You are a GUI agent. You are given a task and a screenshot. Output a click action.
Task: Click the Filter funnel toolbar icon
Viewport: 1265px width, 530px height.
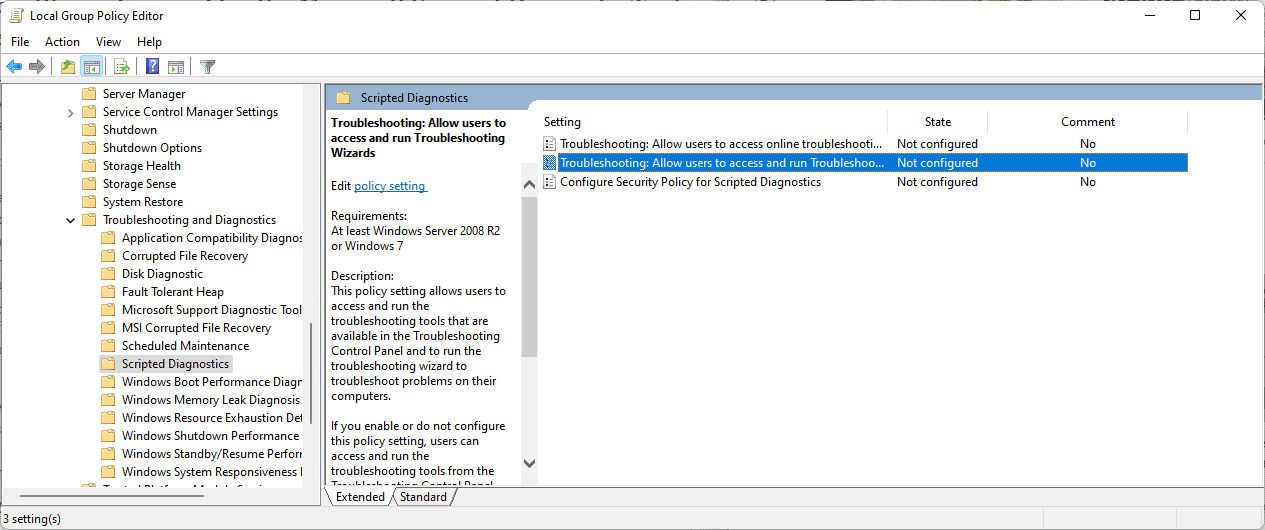point(207,67)
